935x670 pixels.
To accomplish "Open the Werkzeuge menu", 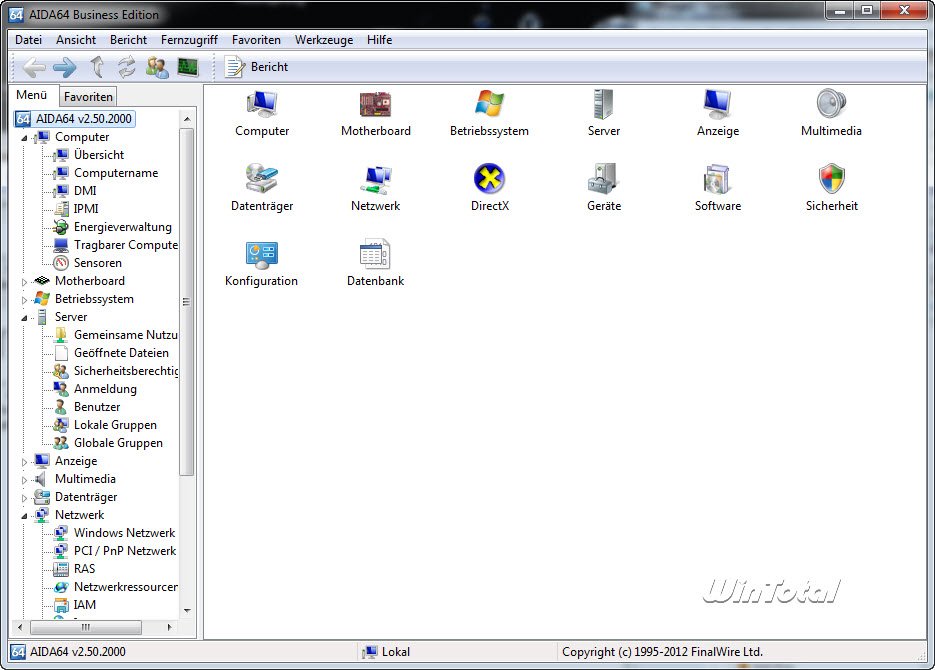I will (x=324, y=40).
